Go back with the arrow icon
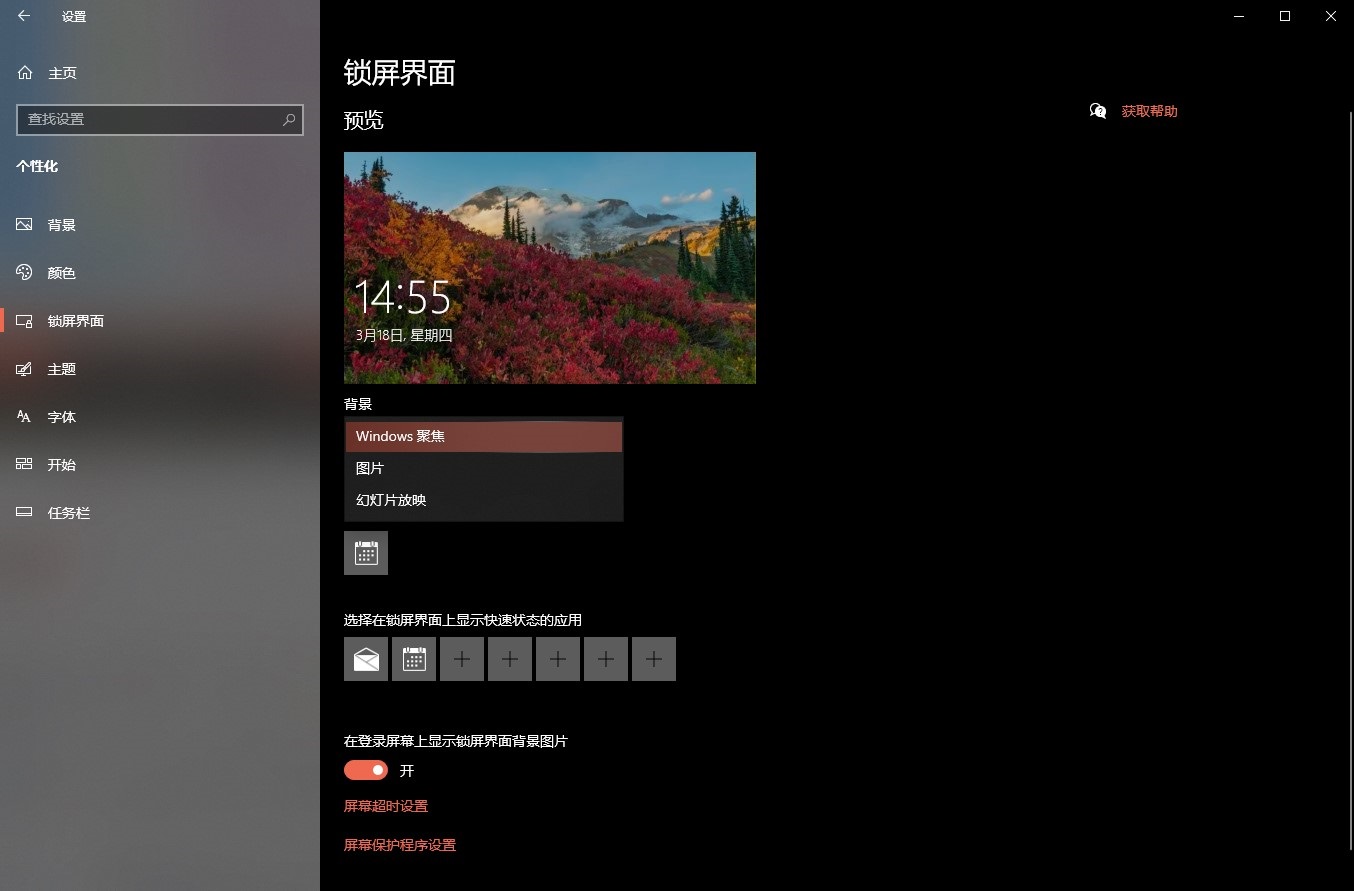 pyautogui.click(x=24, y=16)
